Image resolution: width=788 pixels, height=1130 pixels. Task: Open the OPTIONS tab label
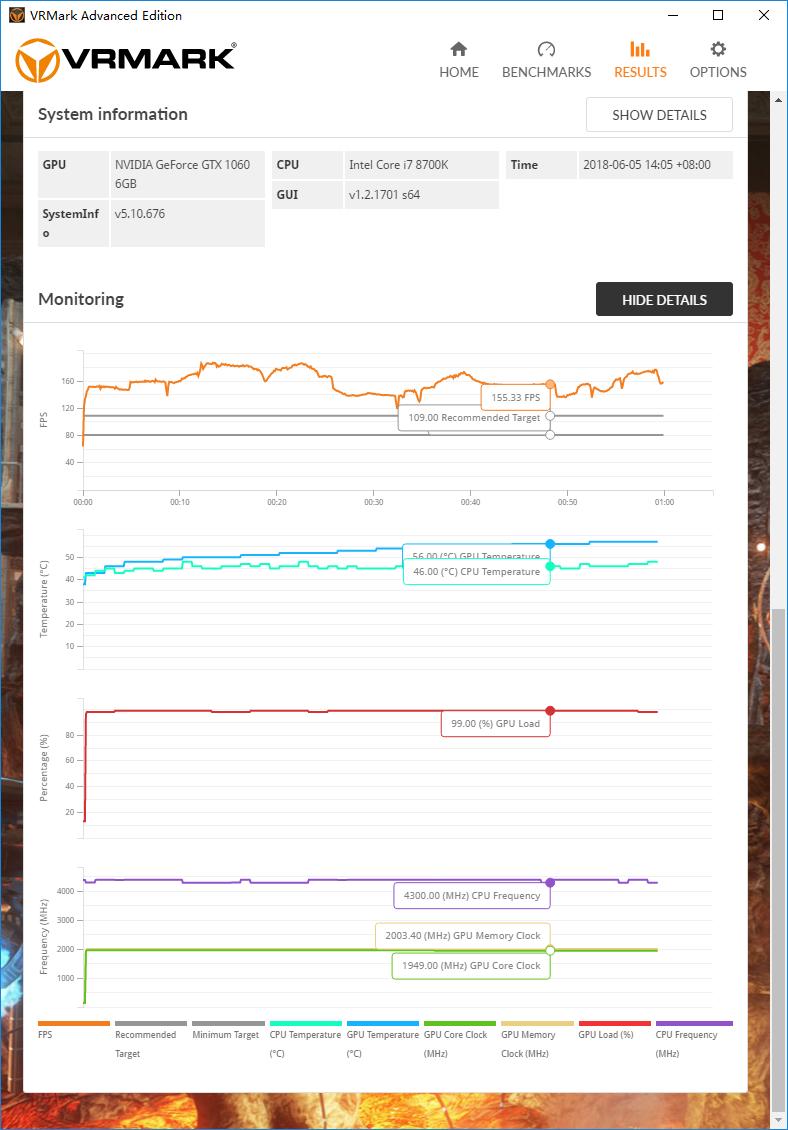coord(718,72)
